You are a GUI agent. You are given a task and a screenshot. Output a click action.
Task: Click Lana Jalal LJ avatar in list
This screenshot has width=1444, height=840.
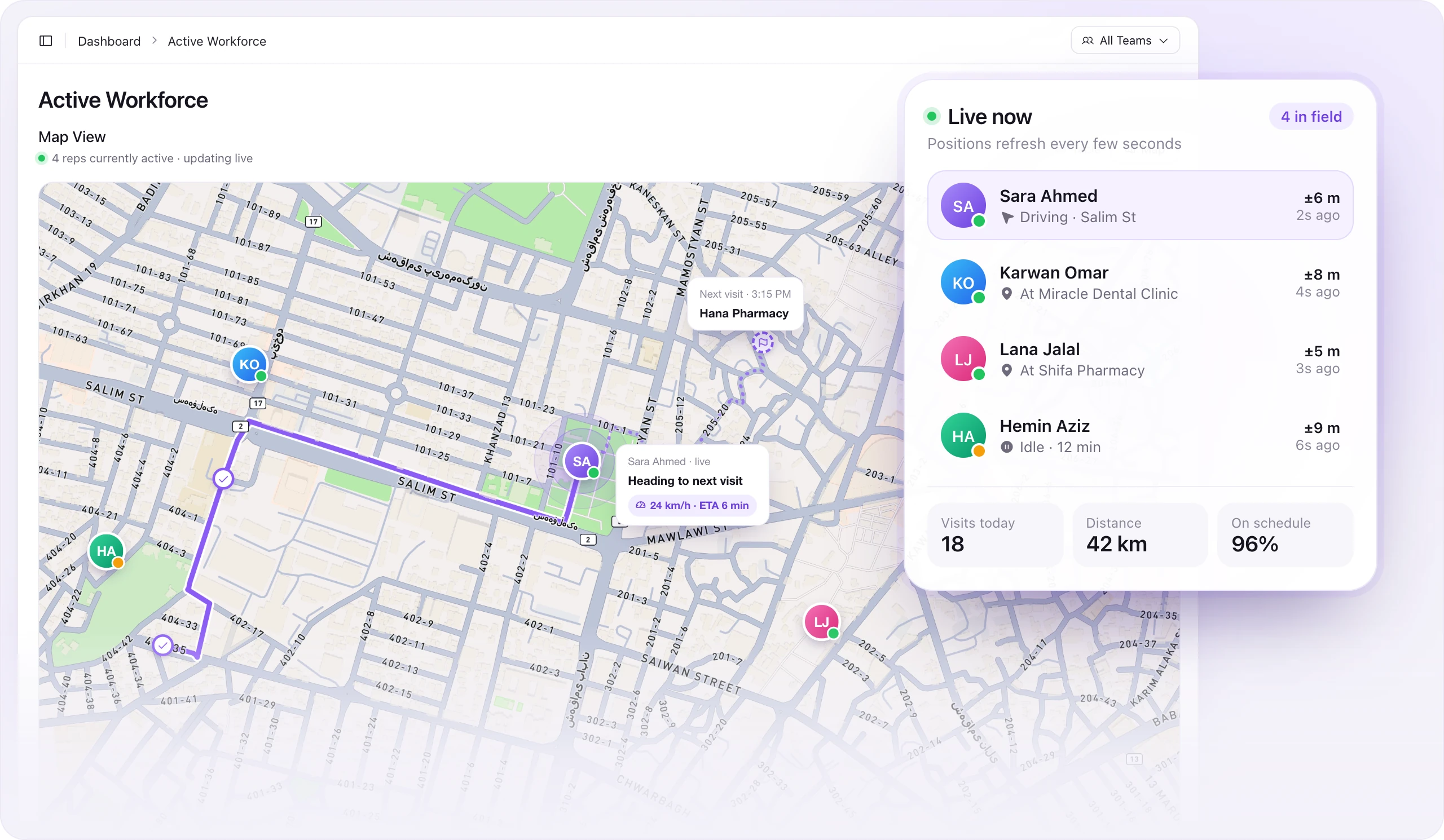[963, 359]
